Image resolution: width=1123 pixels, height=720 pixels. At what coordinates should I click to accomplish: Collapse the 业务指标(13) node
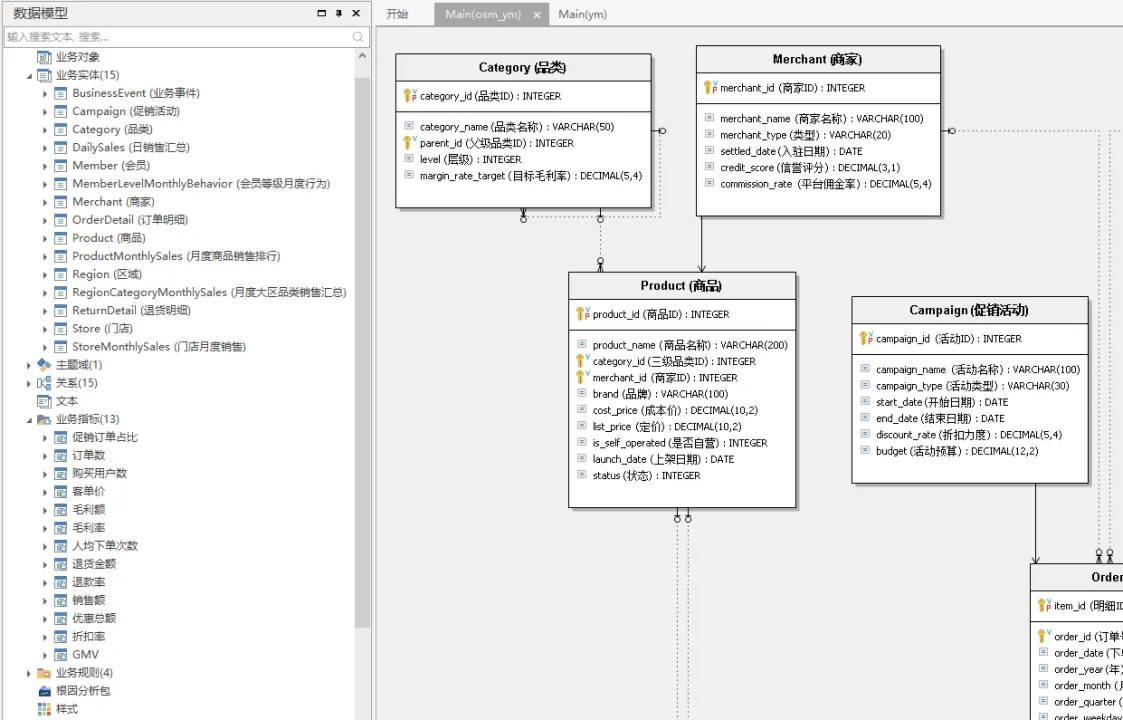(x=29, y=419)
